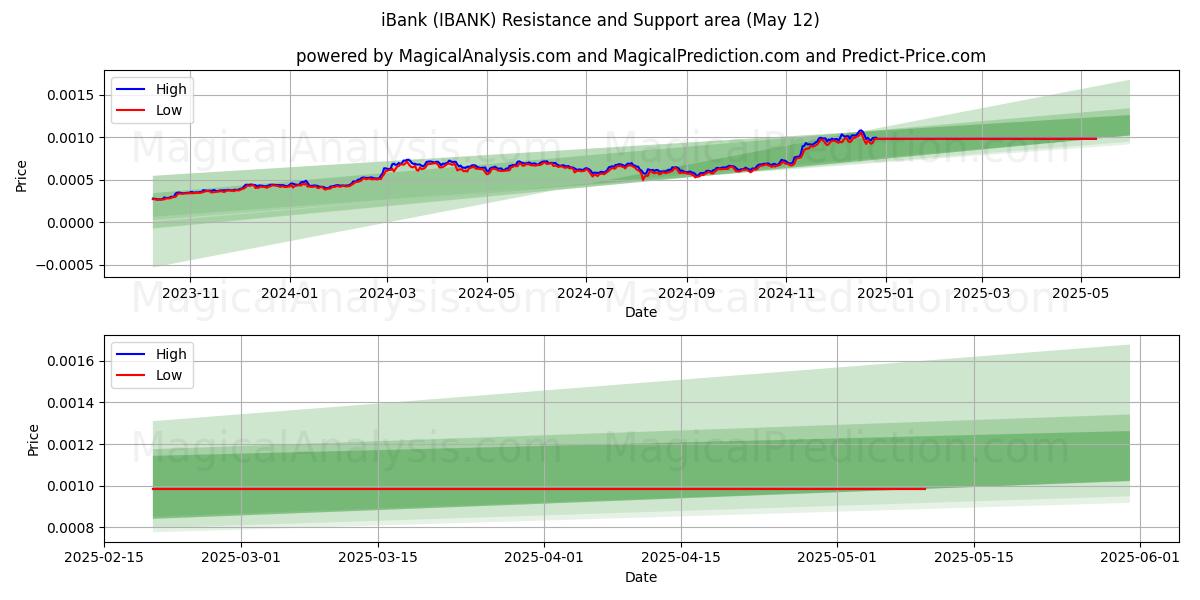Screen dimensions: 1200x600
Task: Click the 'Date' axis label under top chart
Action: 641,313
